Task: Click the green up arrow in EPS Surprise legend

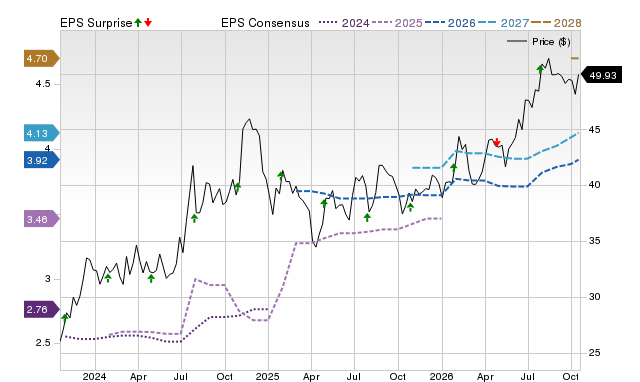Action: coord(138,22)
